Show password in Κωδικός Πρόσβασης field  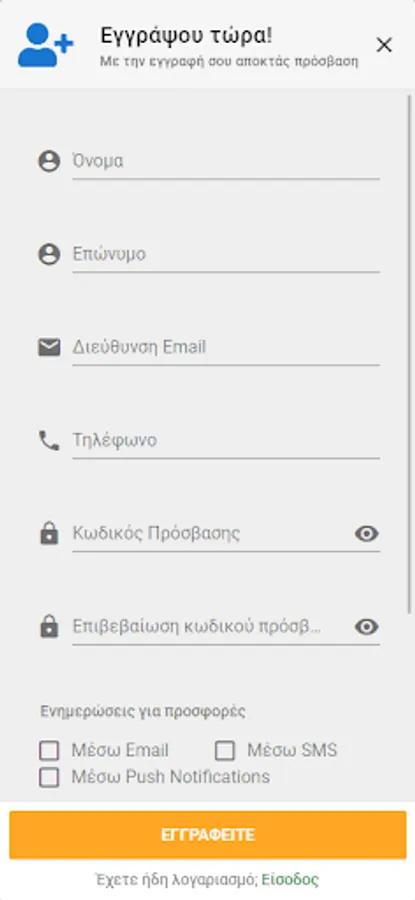(366, 534)
